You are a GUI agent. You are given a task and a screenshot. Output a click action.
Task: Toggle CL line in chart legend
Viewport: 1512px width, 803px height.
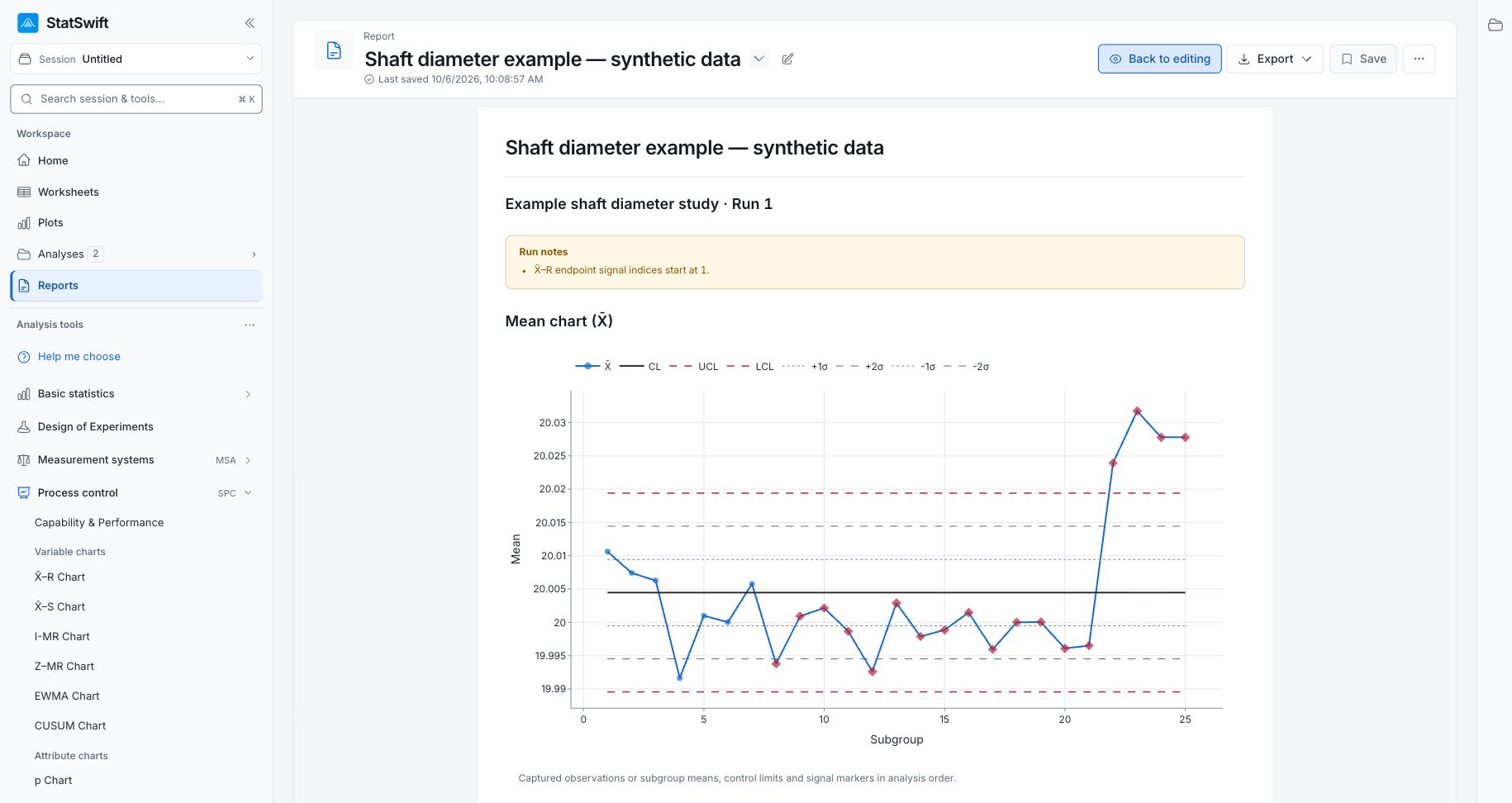coord(640,367)
